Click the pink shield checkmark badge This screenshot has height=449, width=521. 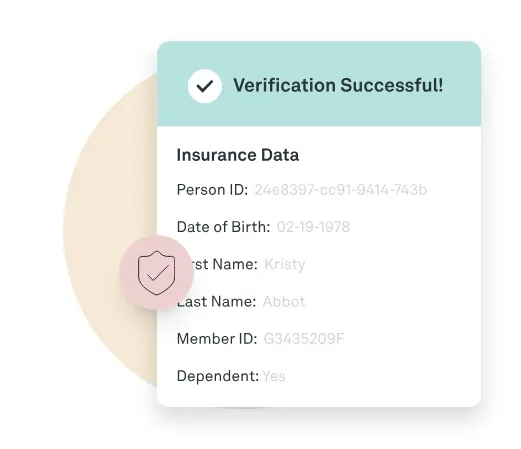(x=156, y=273)
